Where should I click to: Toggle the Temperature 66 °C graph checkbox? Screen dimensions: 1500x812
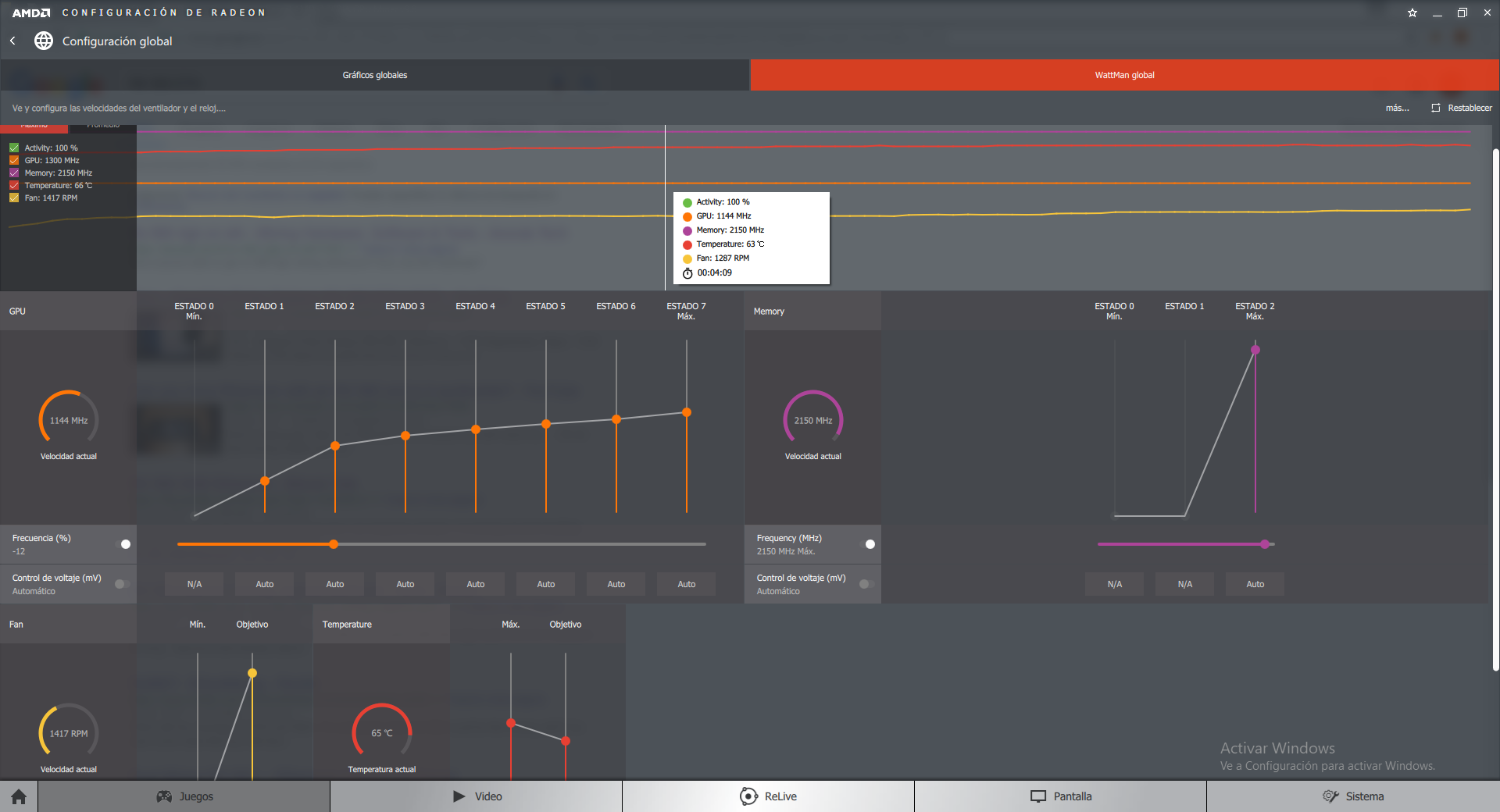point(14,185)
